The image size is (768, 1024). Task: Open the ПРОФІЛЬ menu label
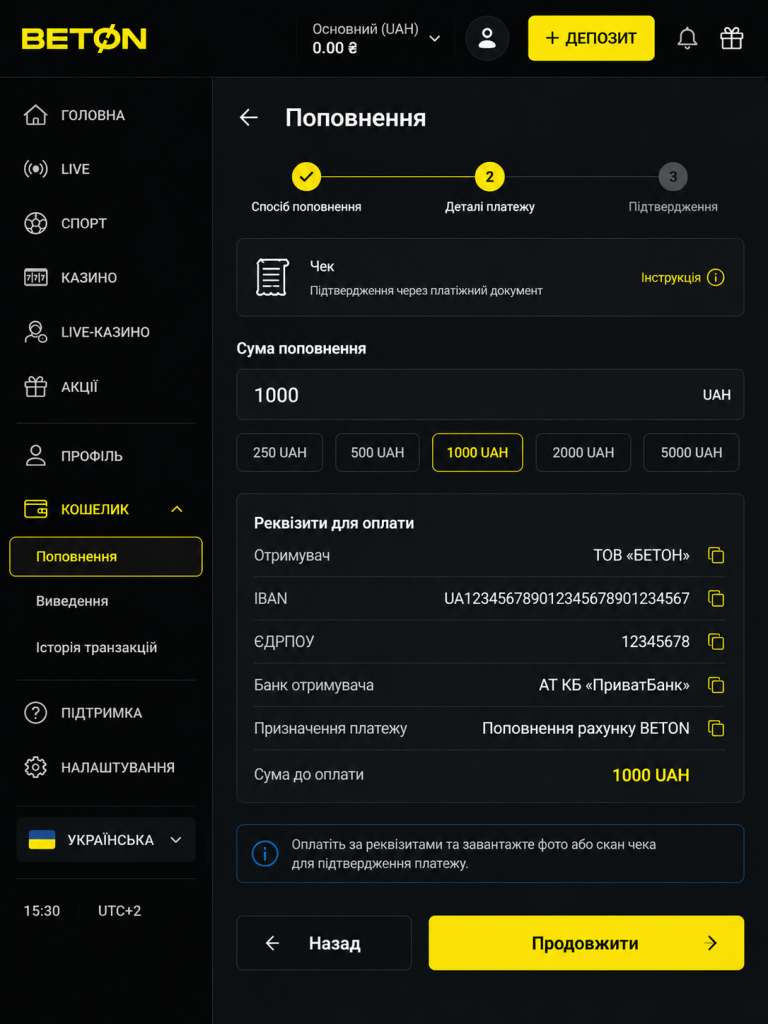[92, 455]
